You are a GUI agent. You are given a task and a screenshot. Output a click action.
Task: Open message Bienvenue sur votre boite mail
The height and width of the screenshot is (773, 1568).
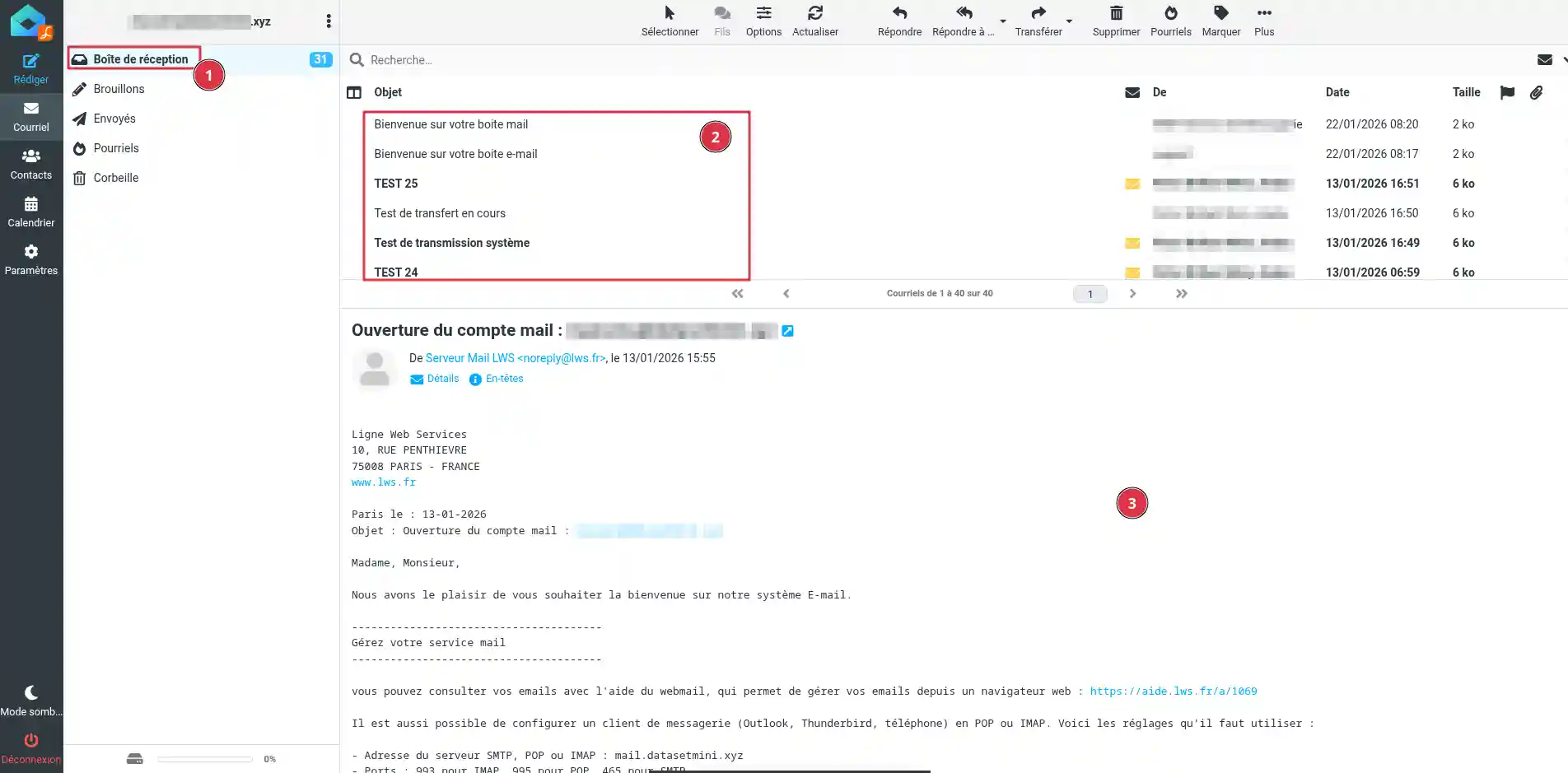(451, 124)
